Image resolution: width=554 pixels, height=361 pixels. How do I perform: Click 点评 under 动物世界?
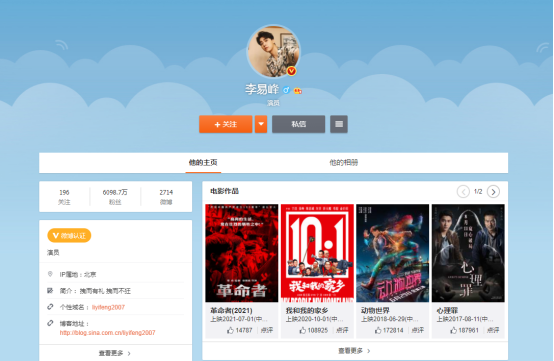point(418,330)
